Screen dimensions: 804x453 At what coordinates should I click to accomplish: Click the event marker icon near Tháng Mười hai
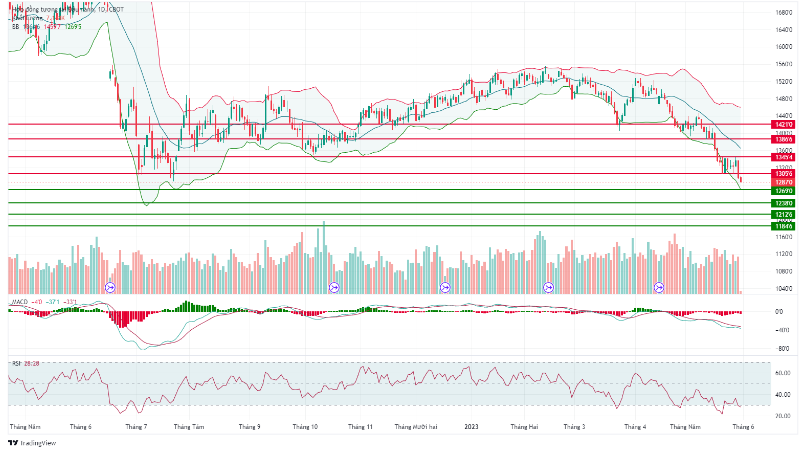pyautogui.click(x=445, y=287)
